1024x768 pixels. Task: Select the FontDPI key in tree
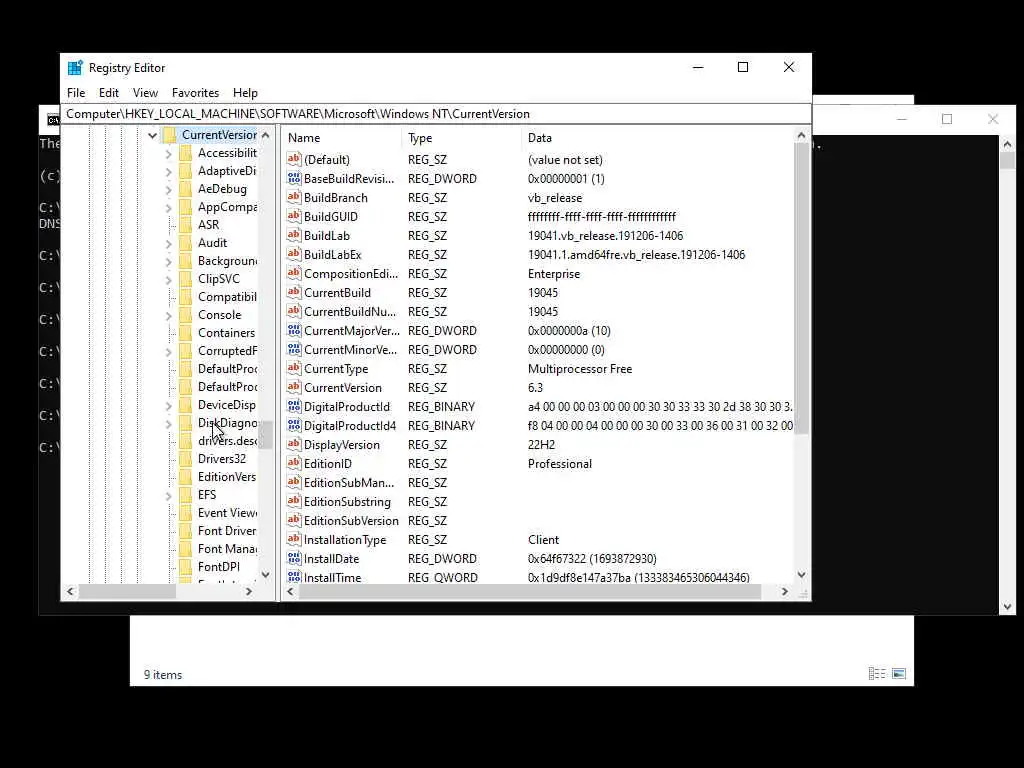(x=218, y=566)
